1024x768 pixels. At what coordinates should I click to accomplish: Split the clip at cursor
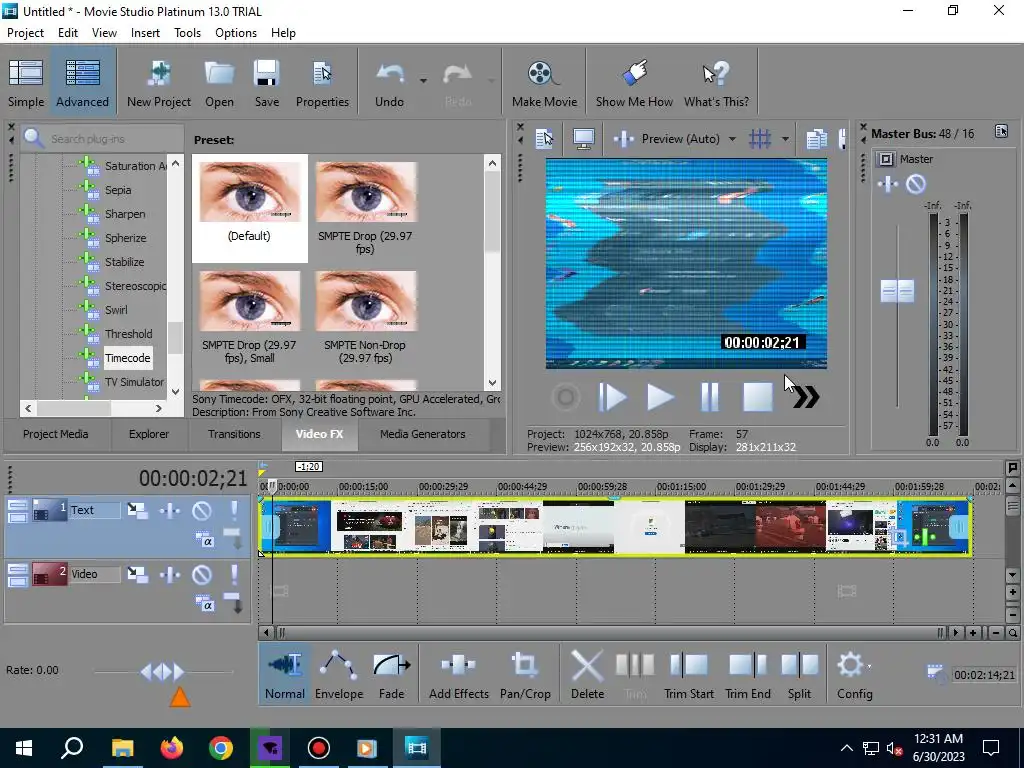pos(799,675)
